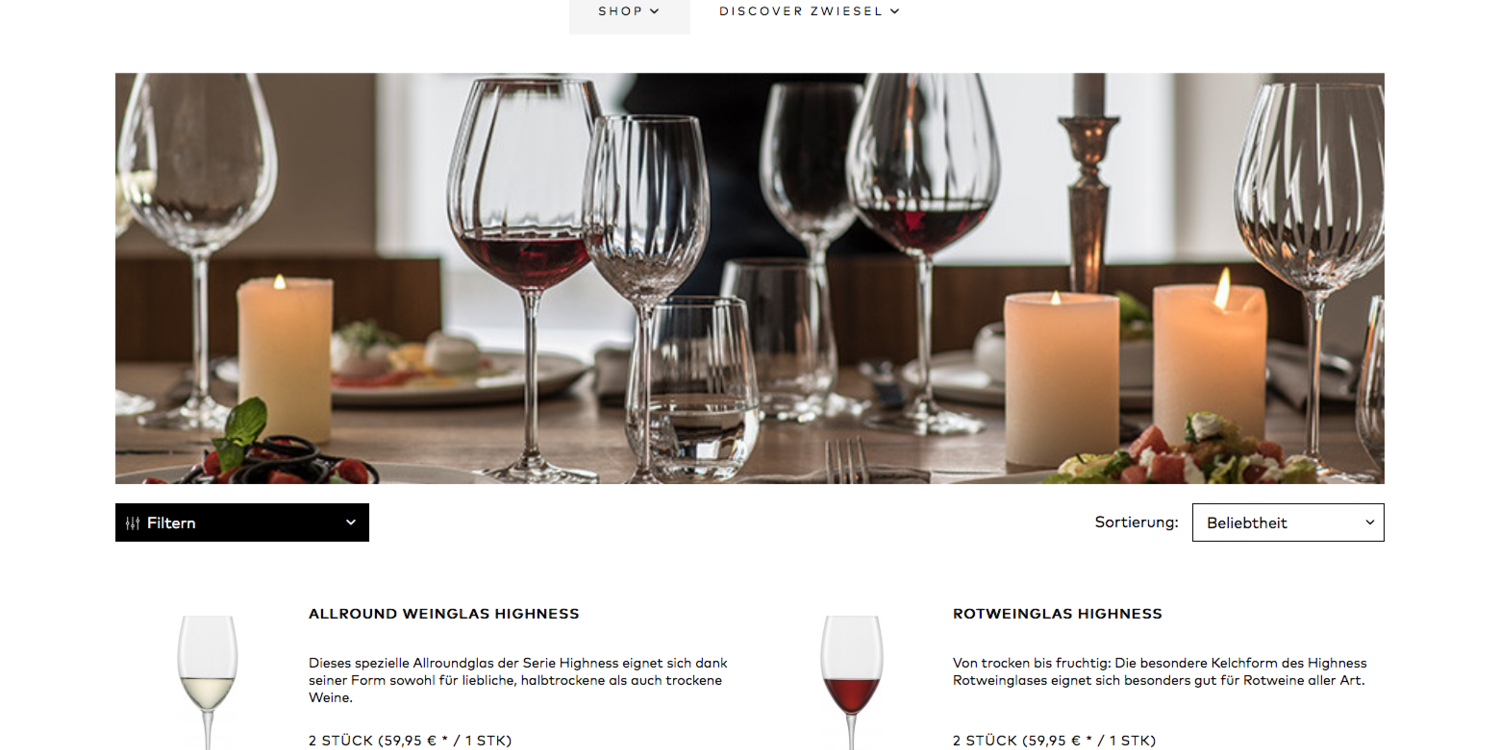Screen dimensions: 1500x750
Task: Click the Rotweinglas 2 Stück price line
Action: (x=1054, y=741)
